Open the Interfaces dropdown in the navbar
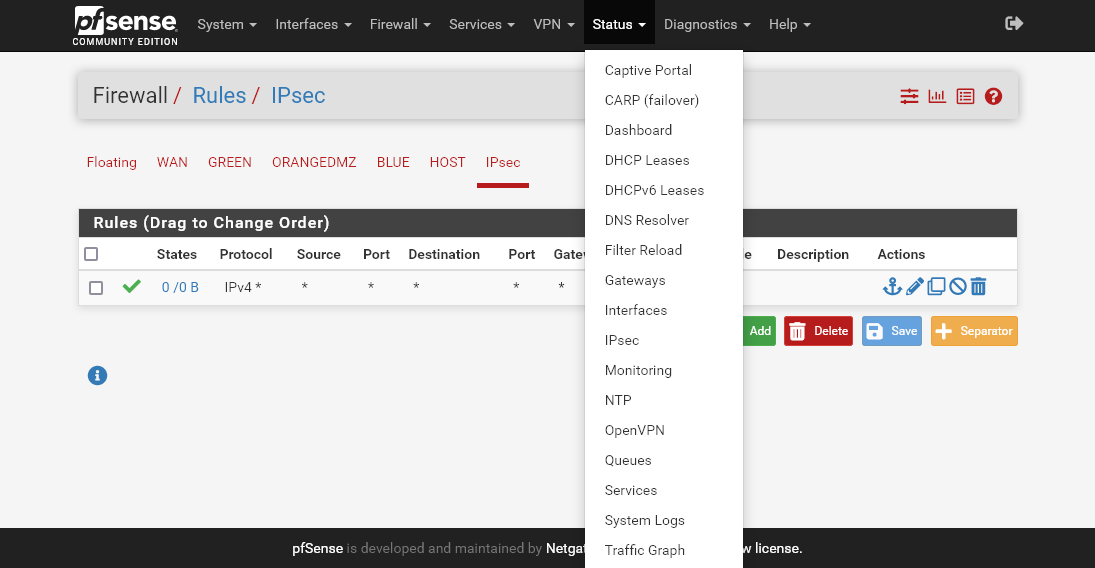The width and height of the screenshot is (1095, 568). click(x=314, y=24)
